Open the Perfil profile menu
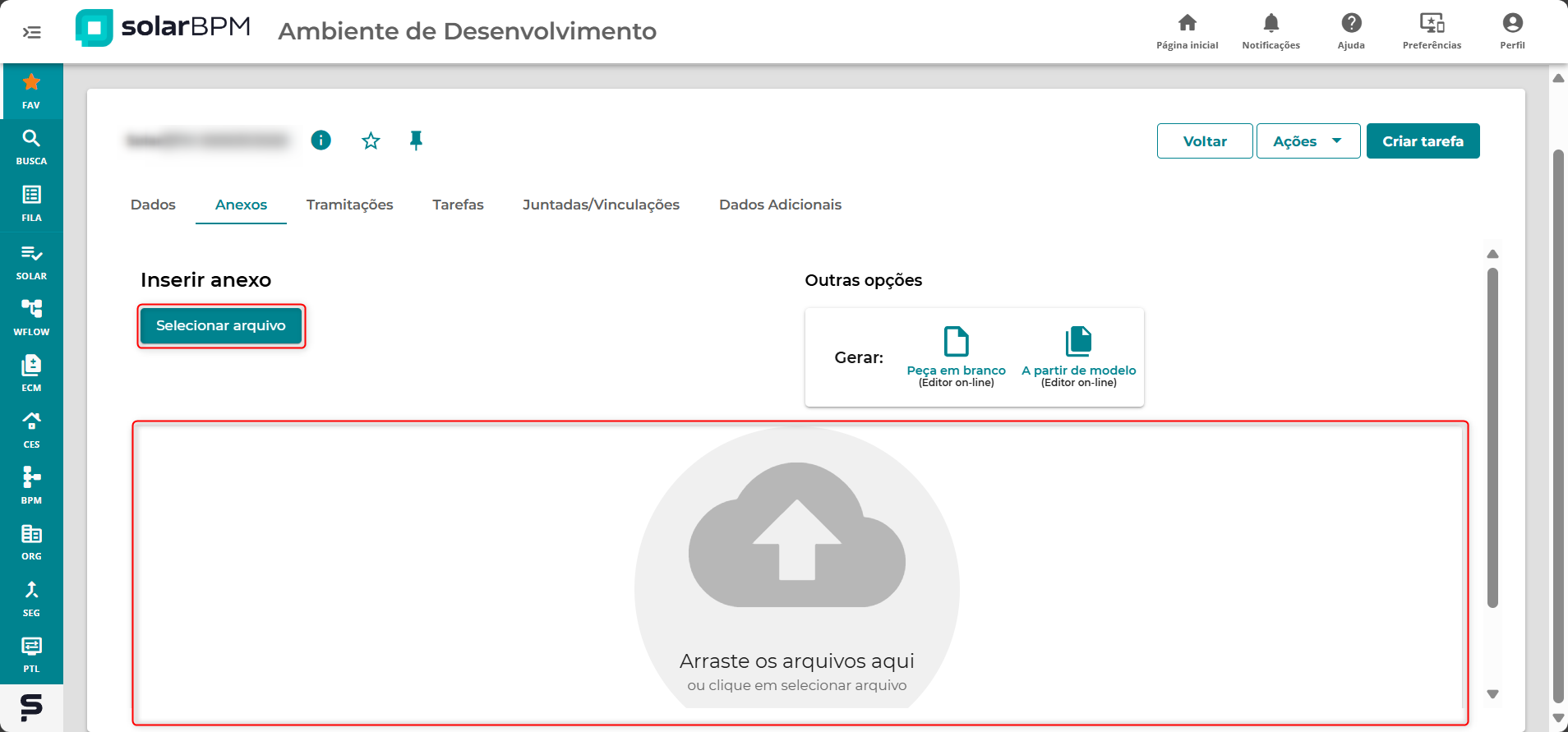Image resolution: width=1568 pixels, height=732 pixels. pyautogui.click(x=1511, y=31)
